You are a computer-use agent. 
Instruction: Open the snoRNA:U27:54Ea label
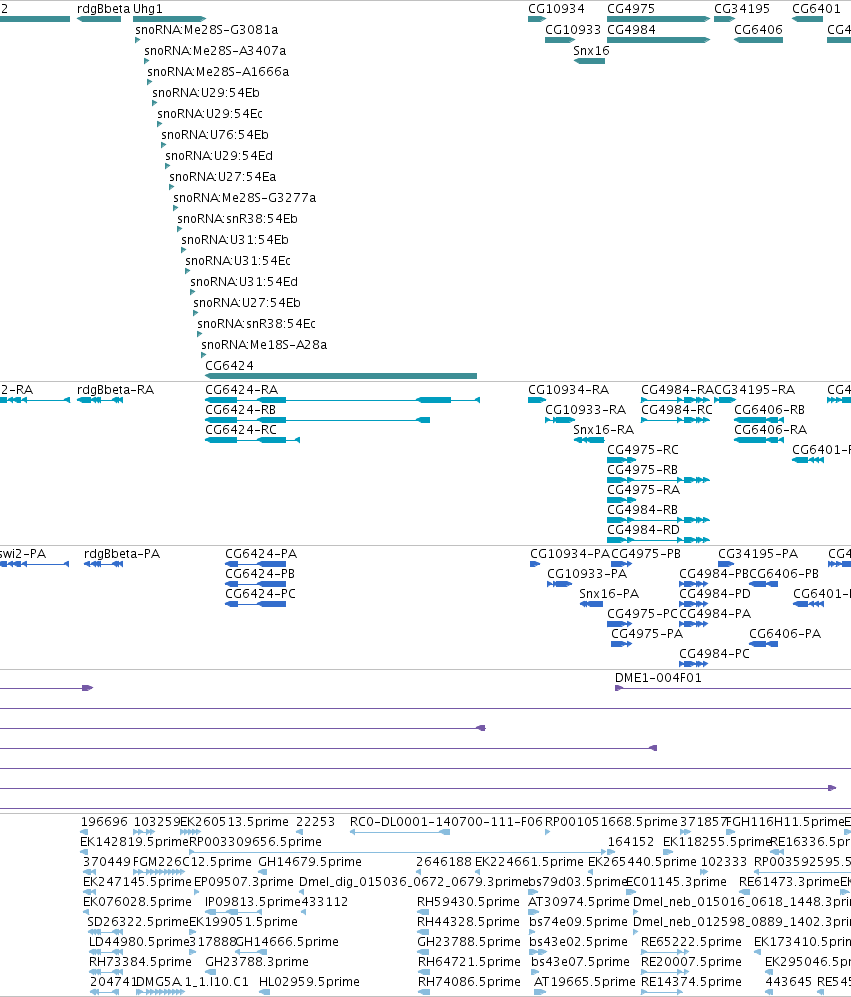click(223, 177)
